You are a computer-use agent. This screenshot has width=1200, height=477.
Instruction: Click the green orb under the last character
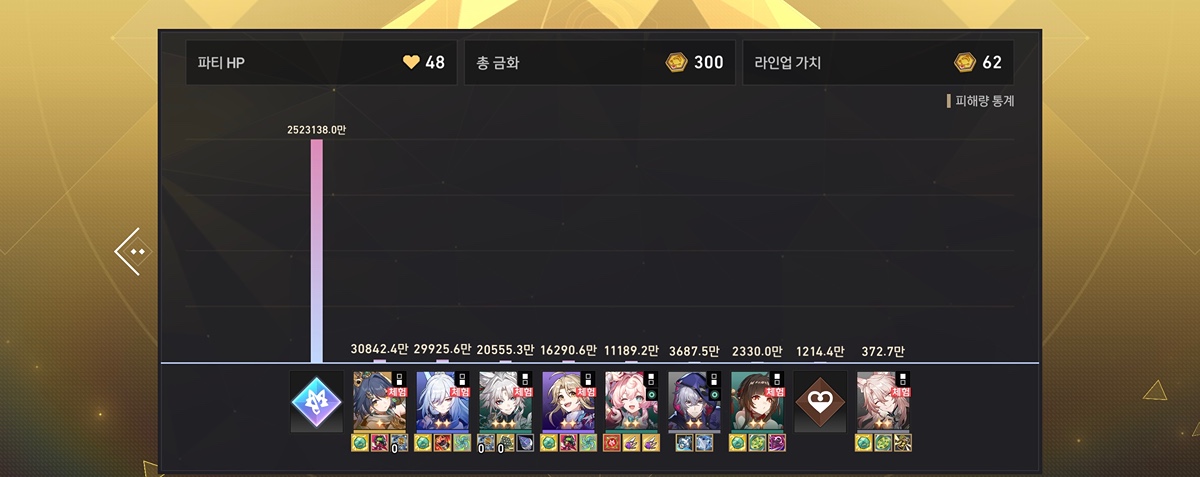864,443
